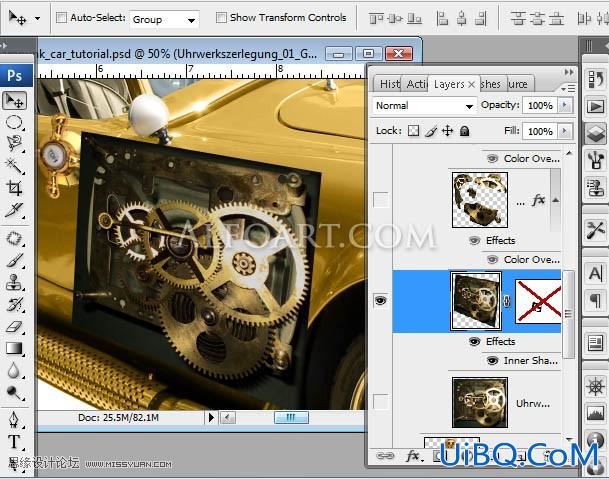The width and height of the screenshot is (609, 479).
Task: Select the Slice tool
Action: coord(14,210)
